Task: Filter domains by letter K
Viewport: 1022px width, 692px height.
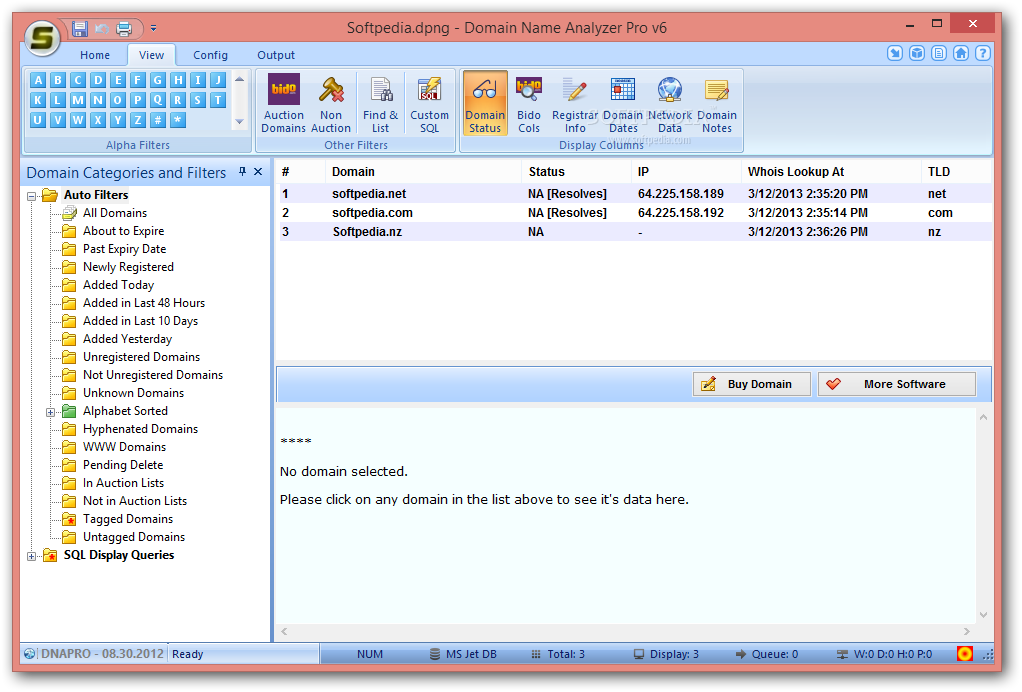Action: coord(38,100)
